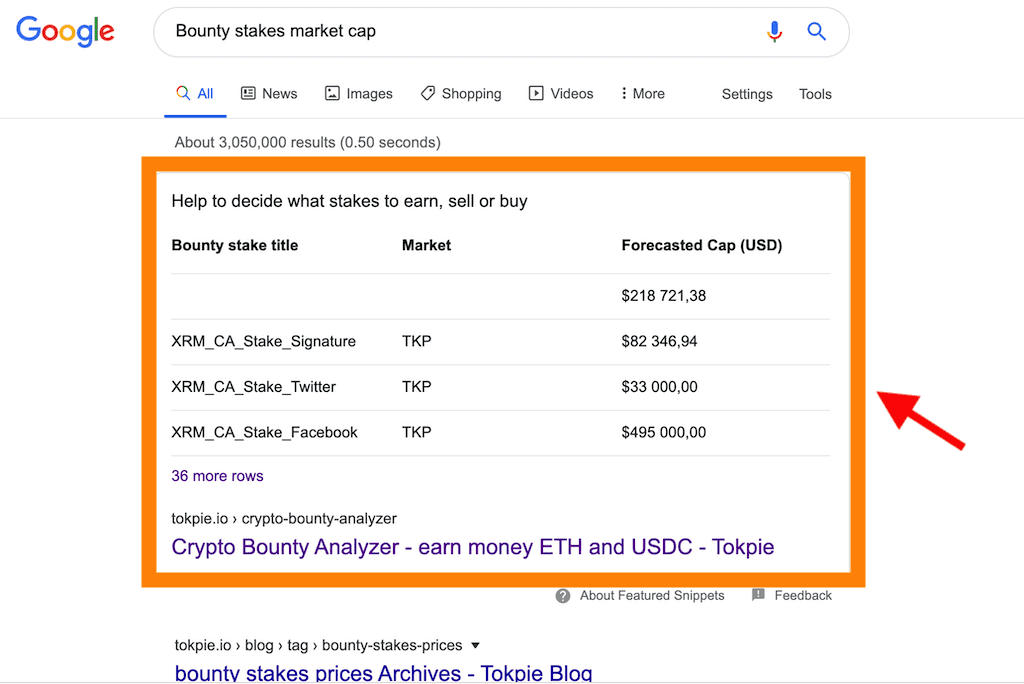Screen dimensions: 1024x684
Task: Click the Google logo
Action: point(65,31)
